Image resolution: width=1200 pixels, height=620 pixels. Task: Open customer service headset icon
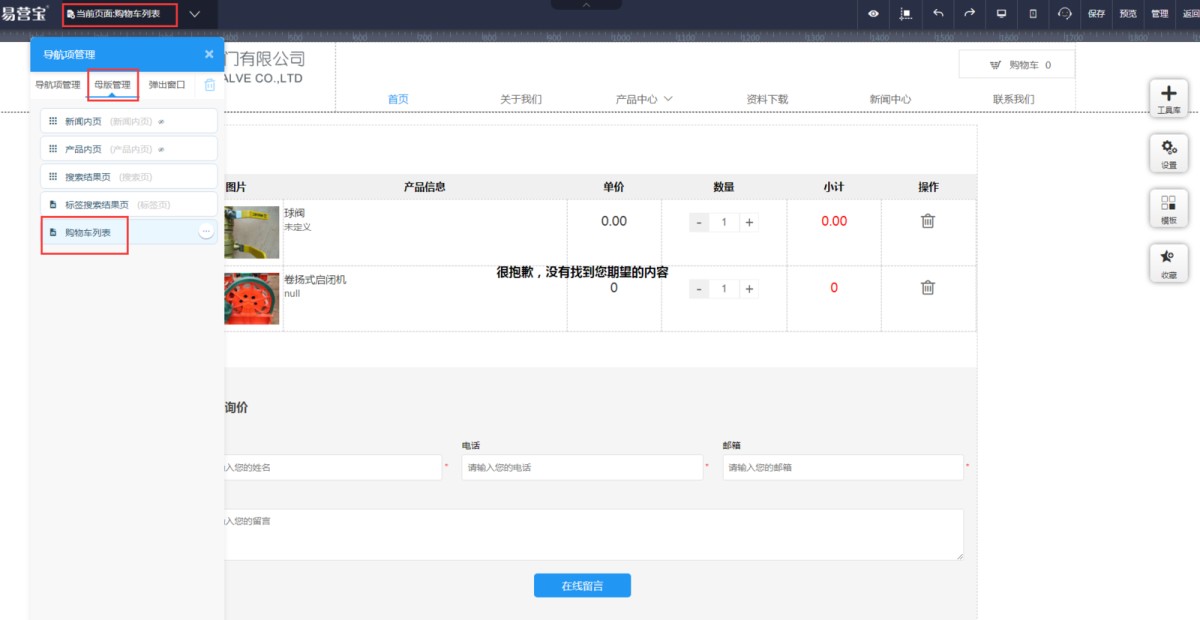pyautogui.click(x=1065, y=14)
